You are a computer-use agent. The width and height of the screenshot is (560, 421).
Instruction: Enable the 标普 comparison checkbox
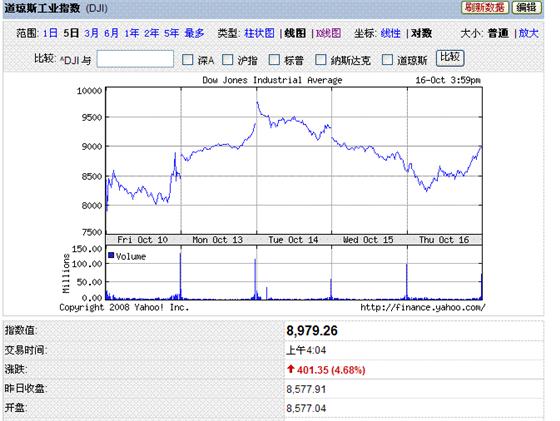click(x=274, y=59)
